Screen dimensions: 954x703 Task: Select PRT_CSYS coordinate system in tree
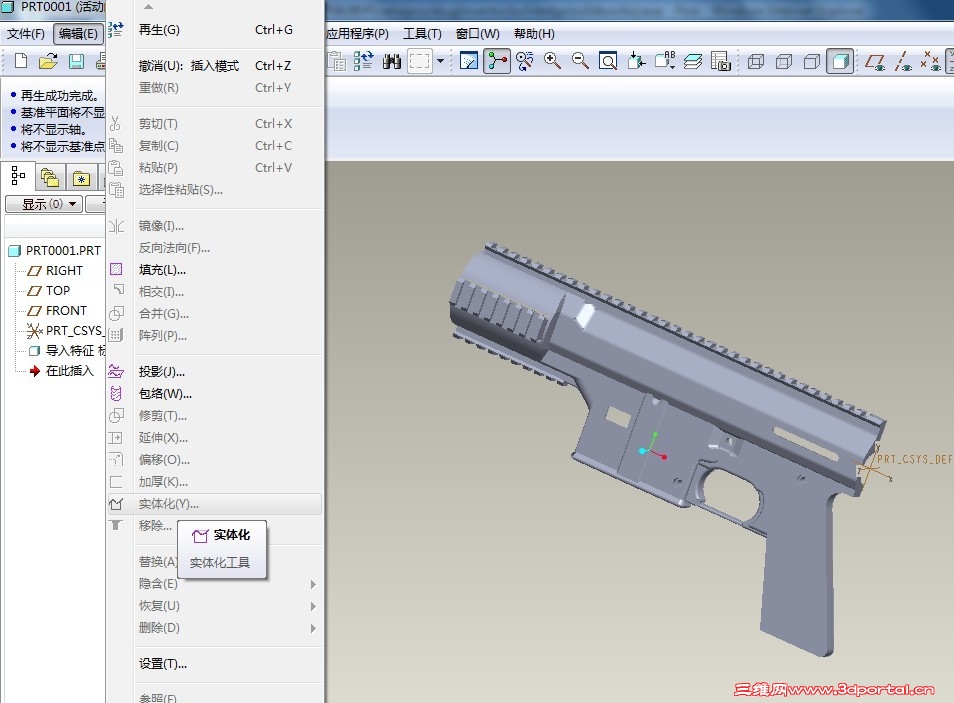pos(64,331)
